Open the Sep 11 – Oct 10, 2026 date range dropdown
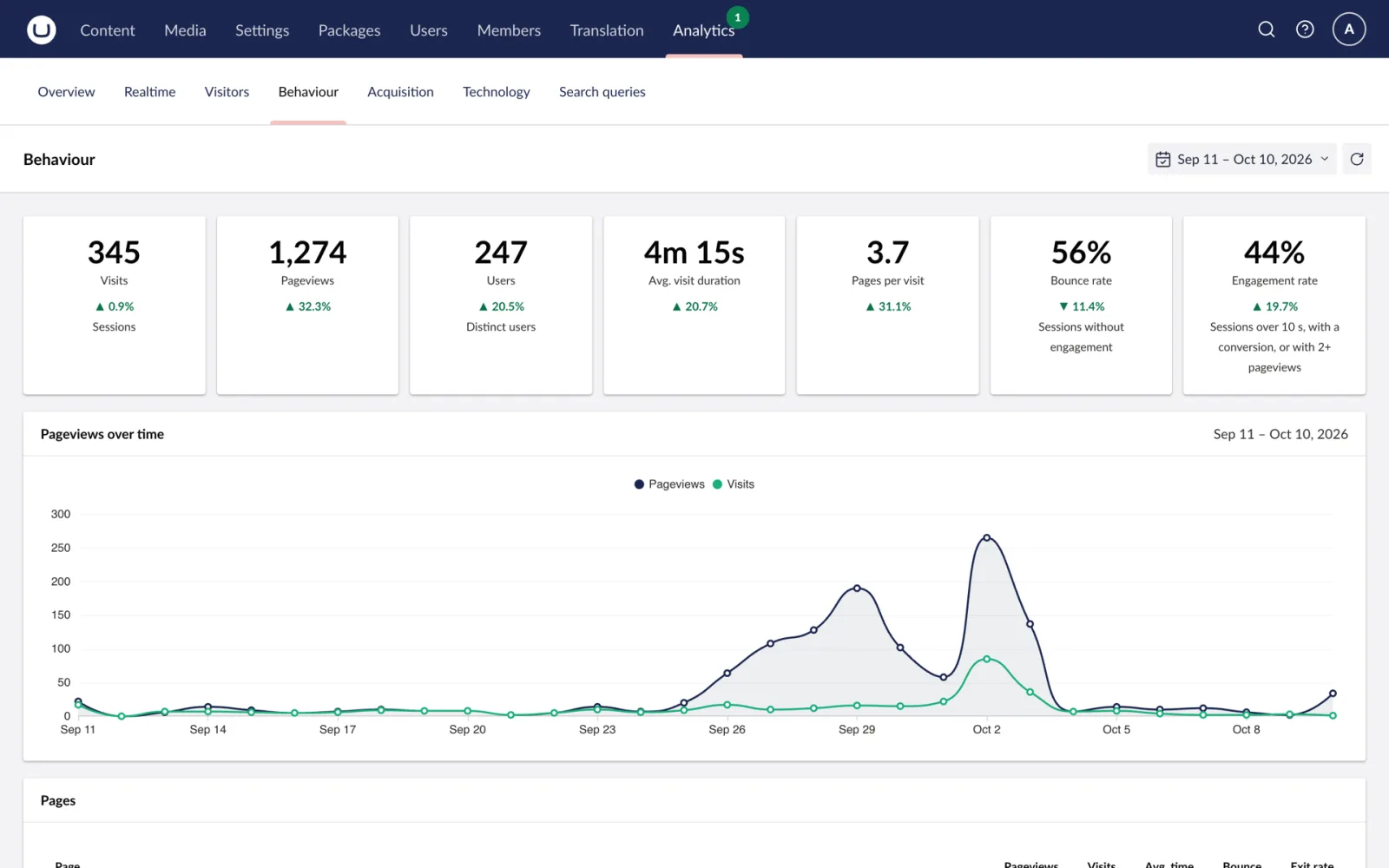The image size is (1389, 868). 1241,159
